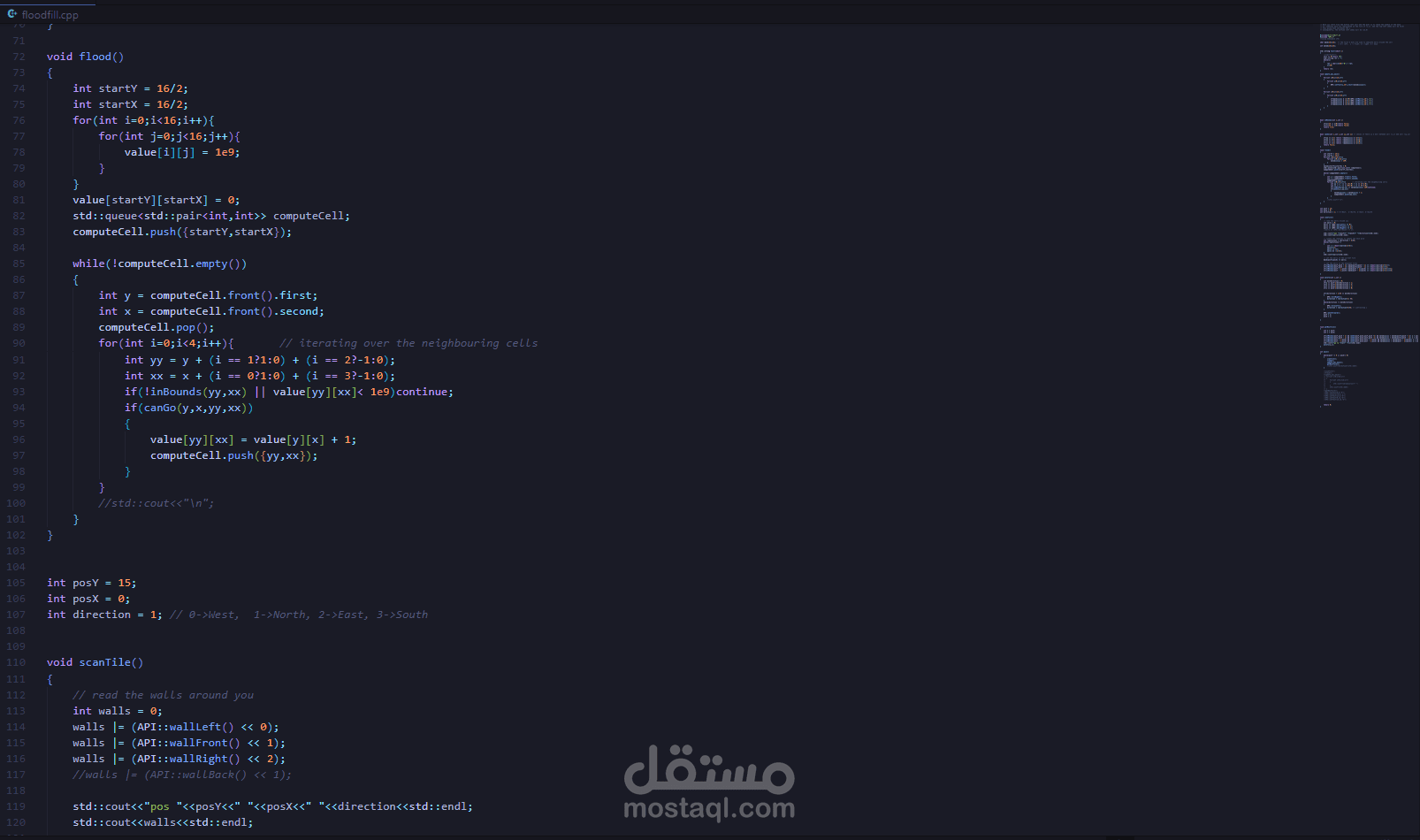
Task: Click the 'if(!inBounds(yy,xx)' condition line
Action: click(288, 392)
